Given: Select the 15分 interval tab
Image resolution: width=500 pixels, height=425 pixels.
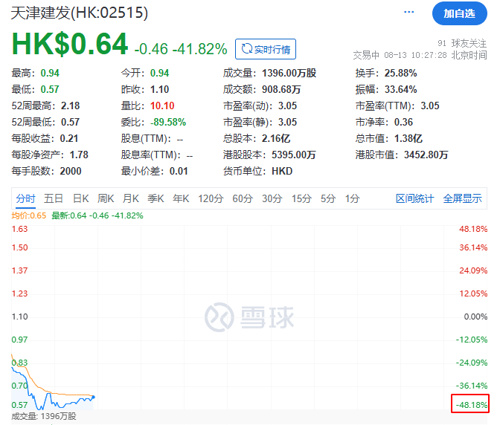Looking at the screenshot, I should [301, 199].
